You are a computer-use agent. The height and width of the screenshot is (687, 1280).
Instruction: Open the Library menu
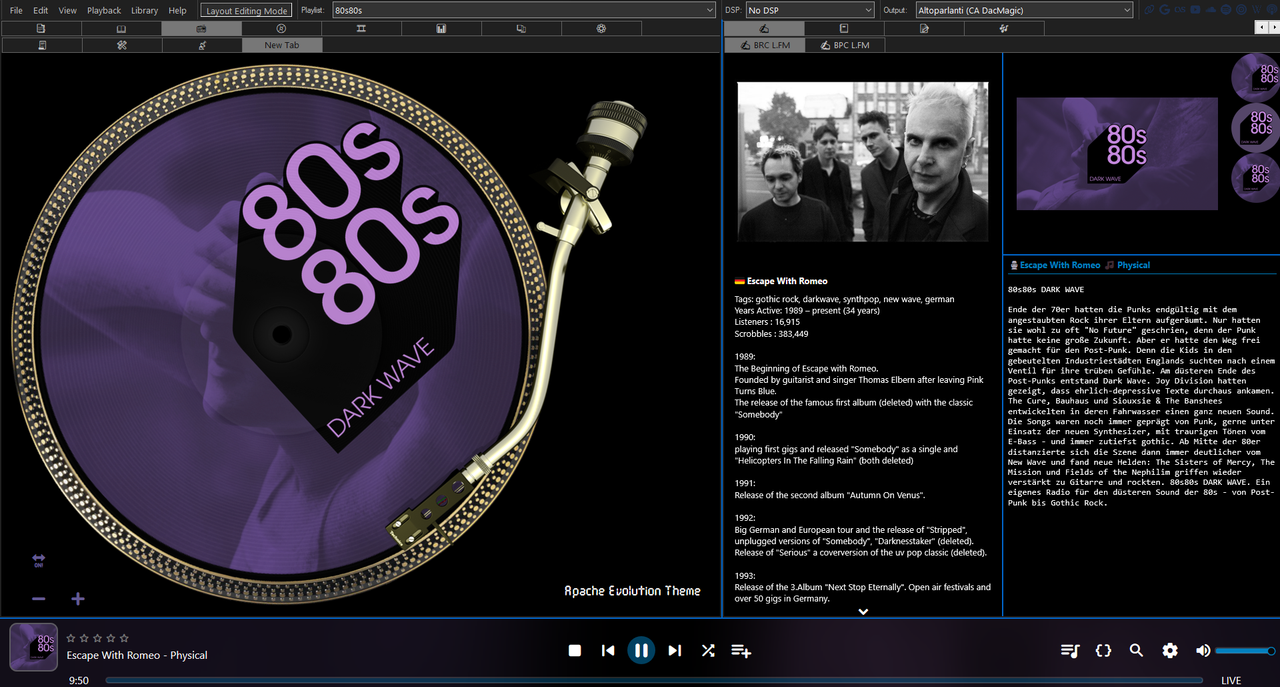(x=145, y=10)
